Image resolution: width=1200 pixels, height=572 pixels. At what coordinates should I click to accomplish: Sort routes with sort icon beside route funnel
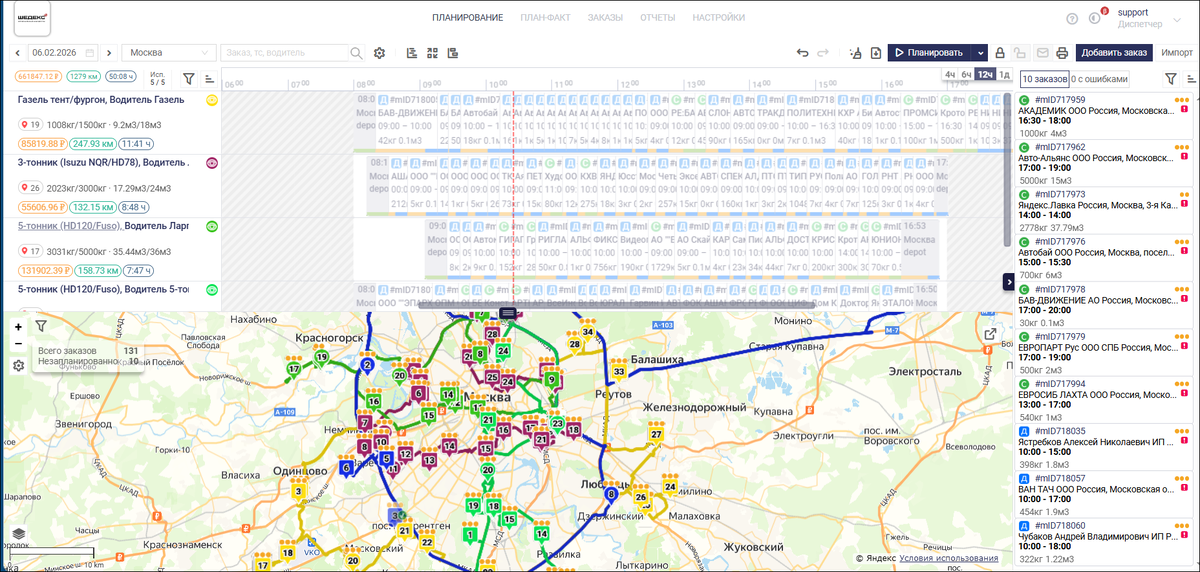click(x=210, y=78)
